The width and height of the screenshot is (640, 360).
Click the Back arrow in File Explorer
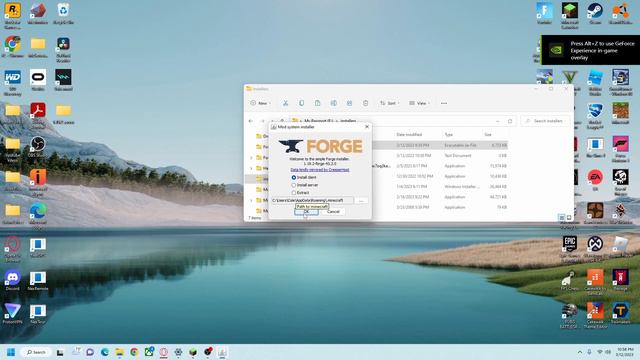pos(251,121)
